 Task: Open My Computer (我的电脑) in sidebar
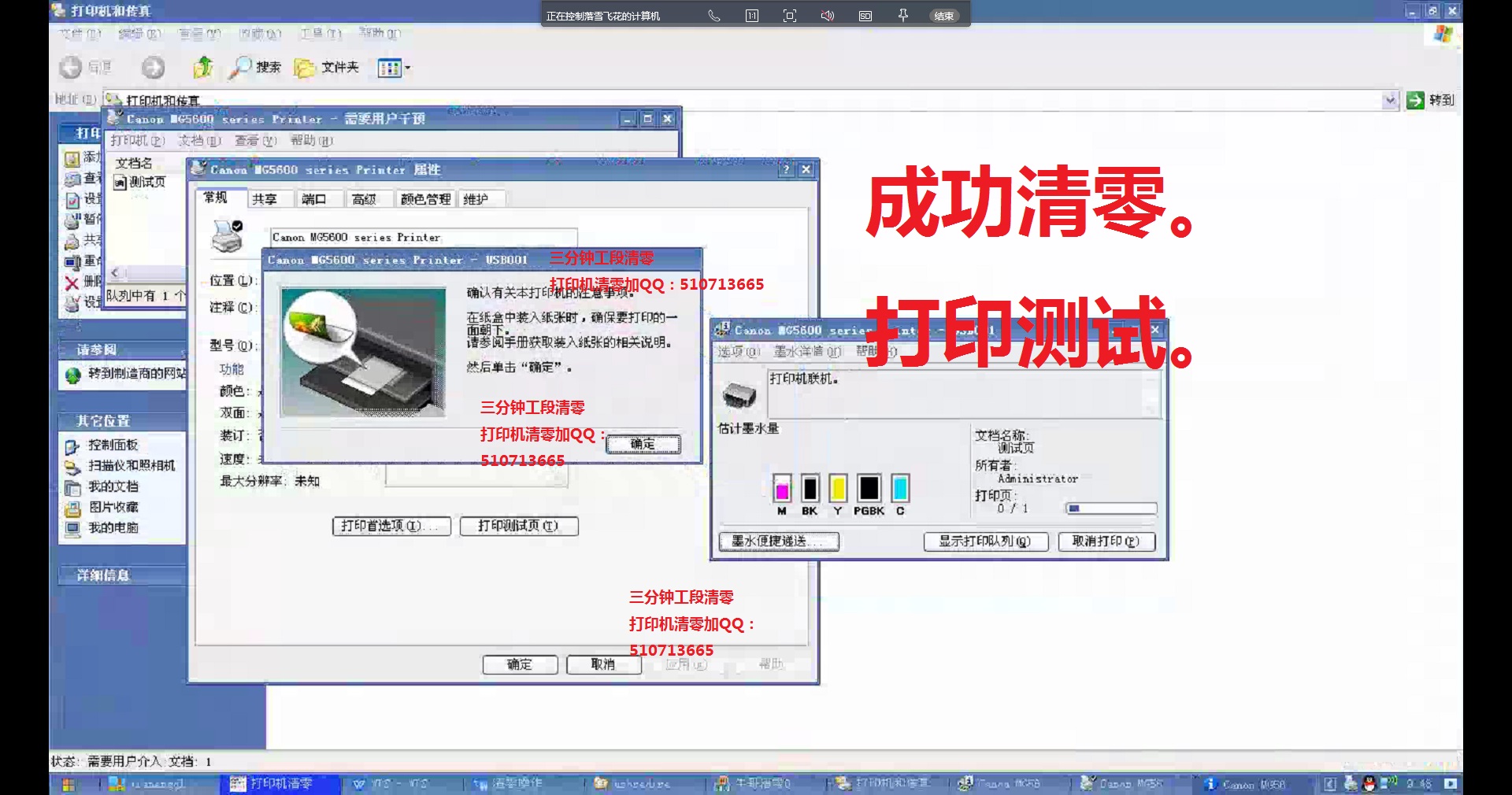[113, 528]
